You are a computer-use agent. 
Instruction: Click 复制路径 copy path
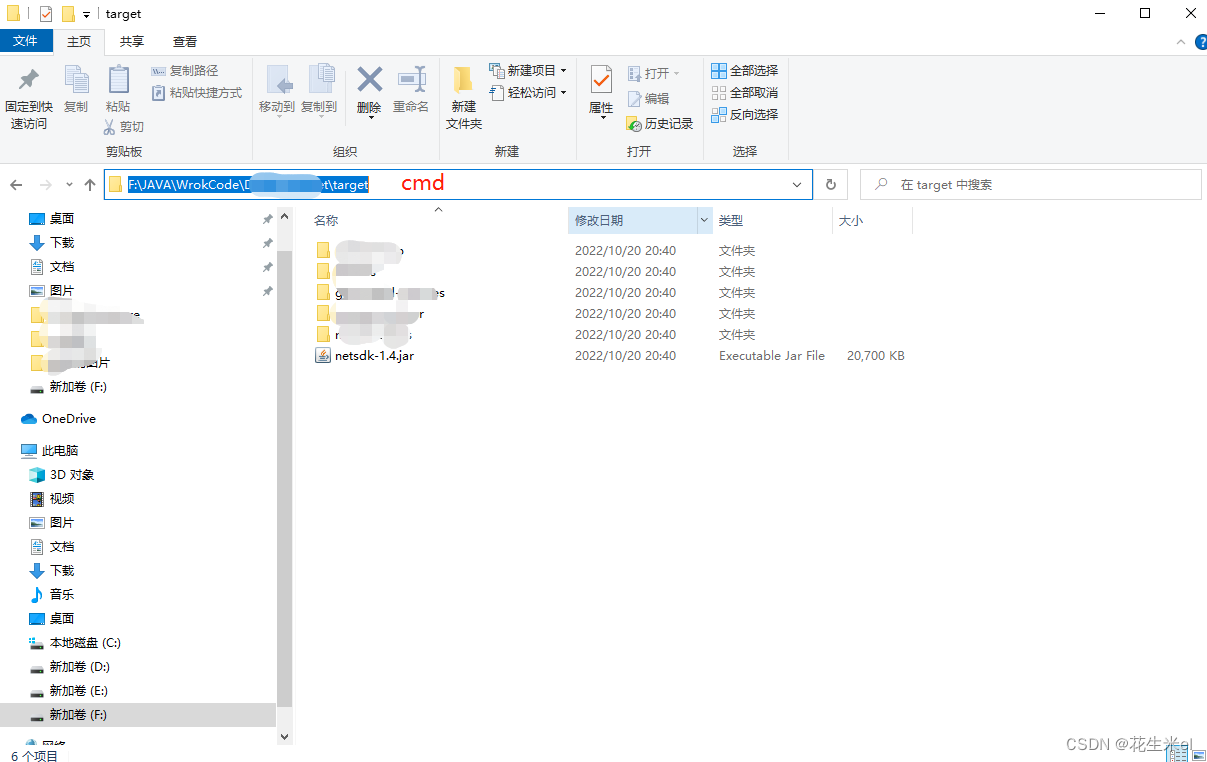pyautogui.click(x=184, y=71)
